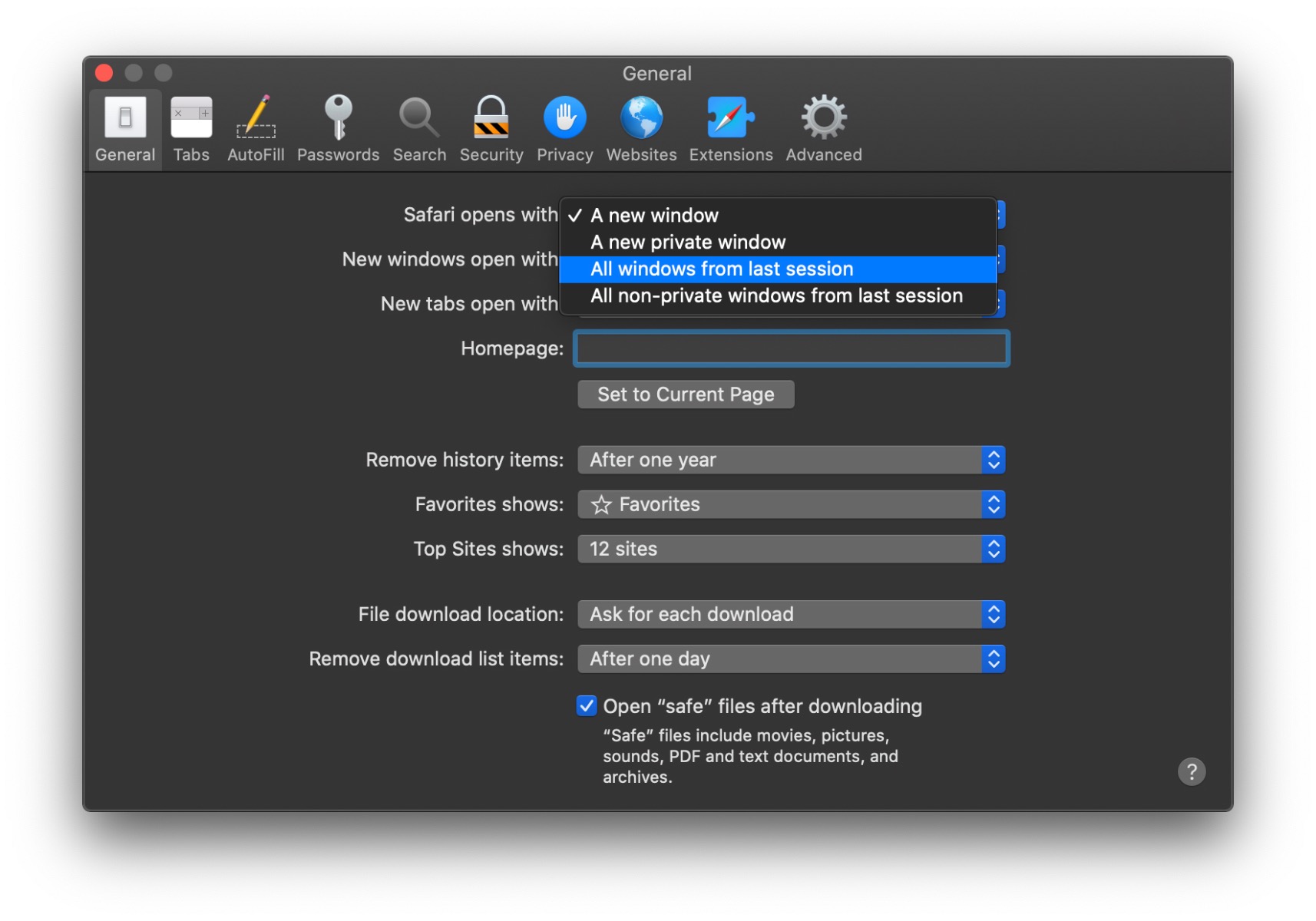Expand the Top Sites shows dropdown
This screenshot has height=921, width=1316.
[791, 549]
